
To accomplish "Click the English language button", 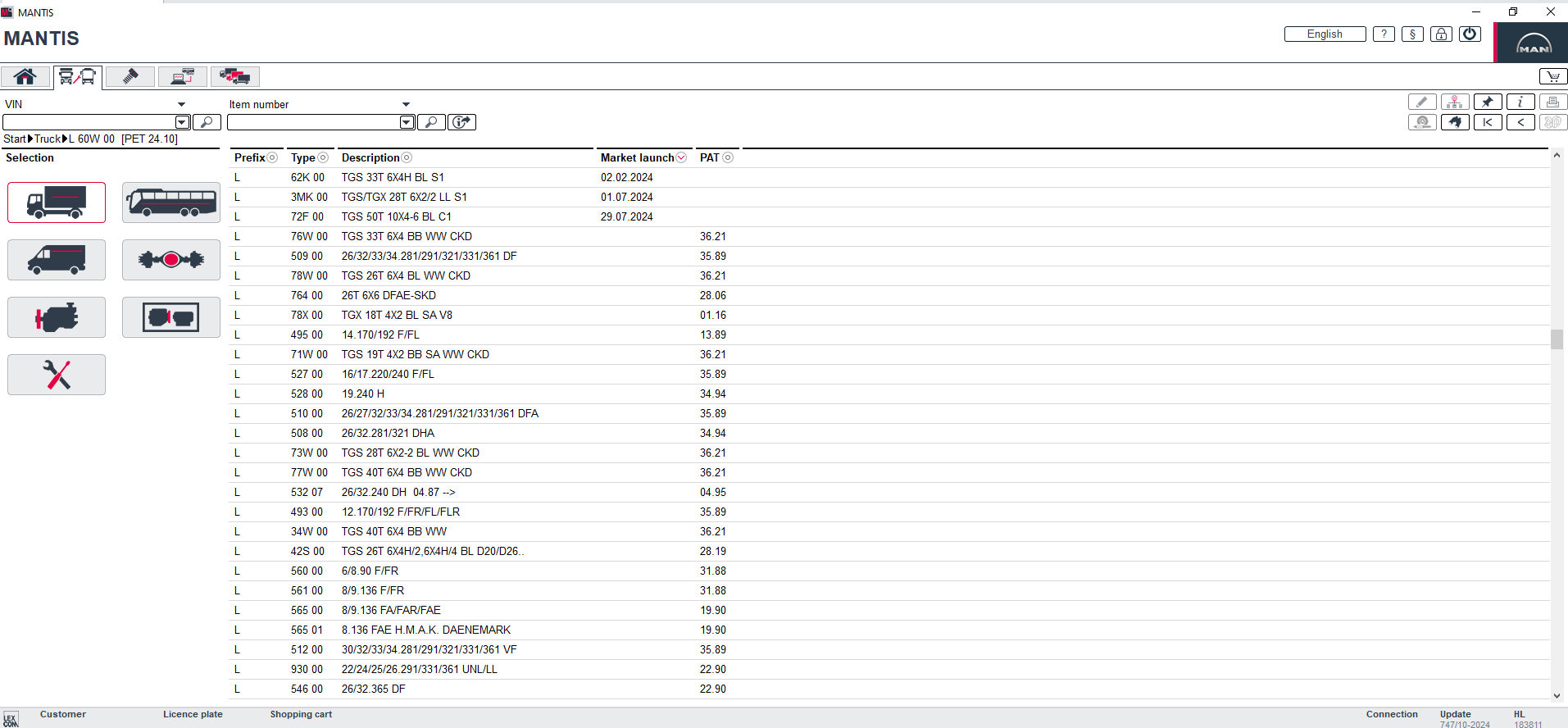I will [1325, 34].
